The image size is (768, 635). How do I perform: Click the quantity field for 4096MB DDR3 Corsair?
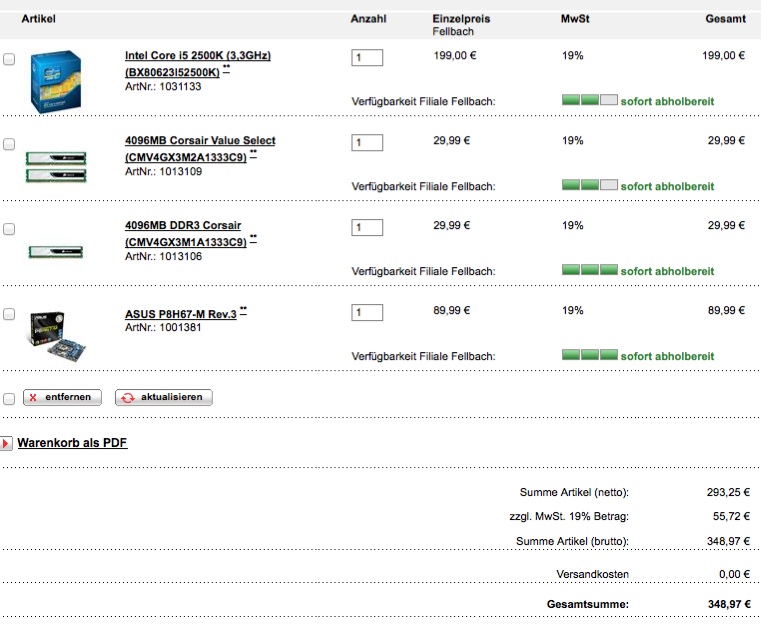pos(367,227)
